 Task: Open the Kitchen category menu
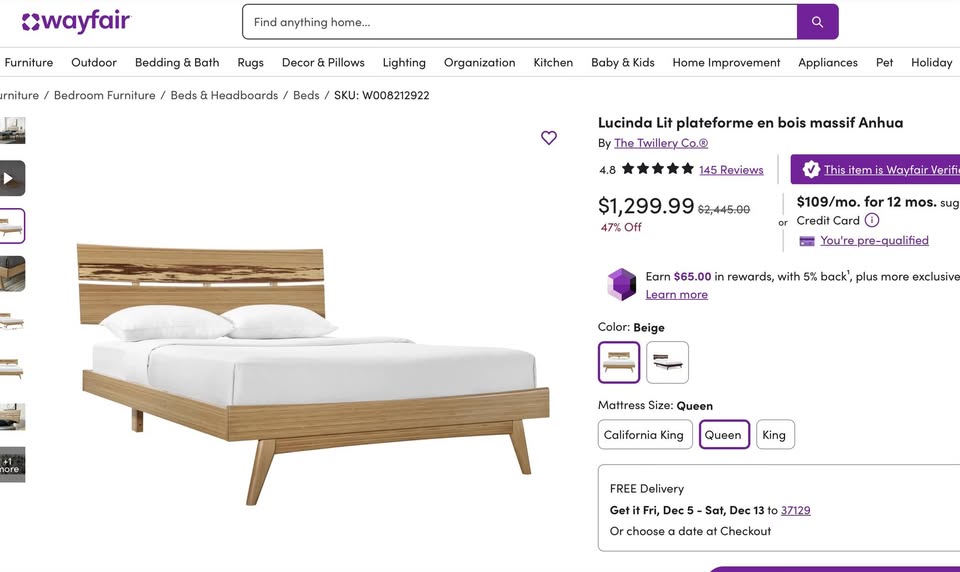[x=553, y=62]
